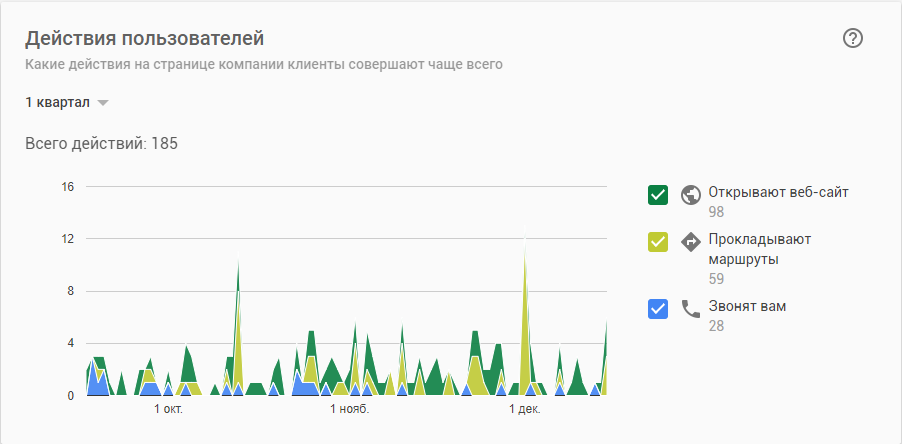Uncheck the yellow-green routes checkbox
The width and height of the screenshot is (902, 444).
[x=658, y=242]
